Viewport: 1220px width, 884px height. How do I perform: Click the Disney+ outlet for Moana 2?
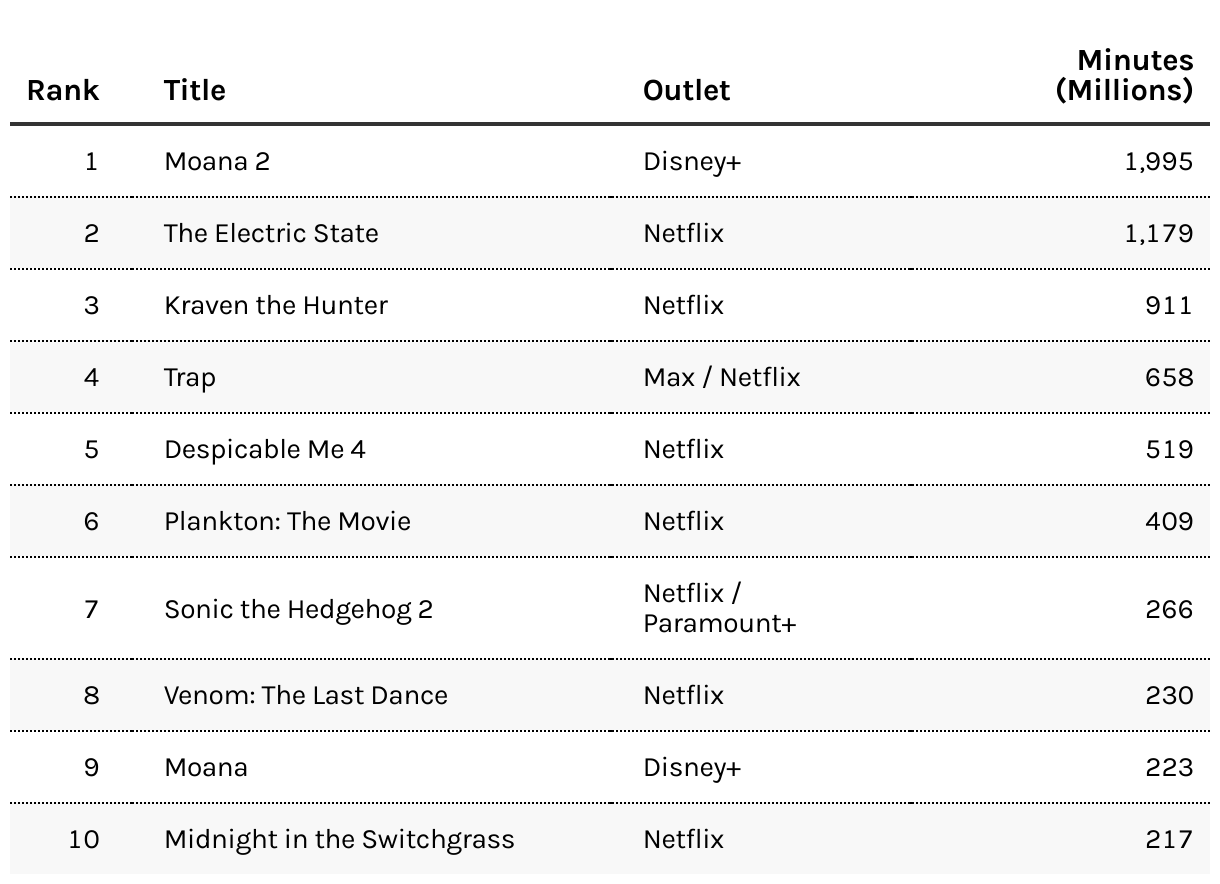tap(692, 161)
